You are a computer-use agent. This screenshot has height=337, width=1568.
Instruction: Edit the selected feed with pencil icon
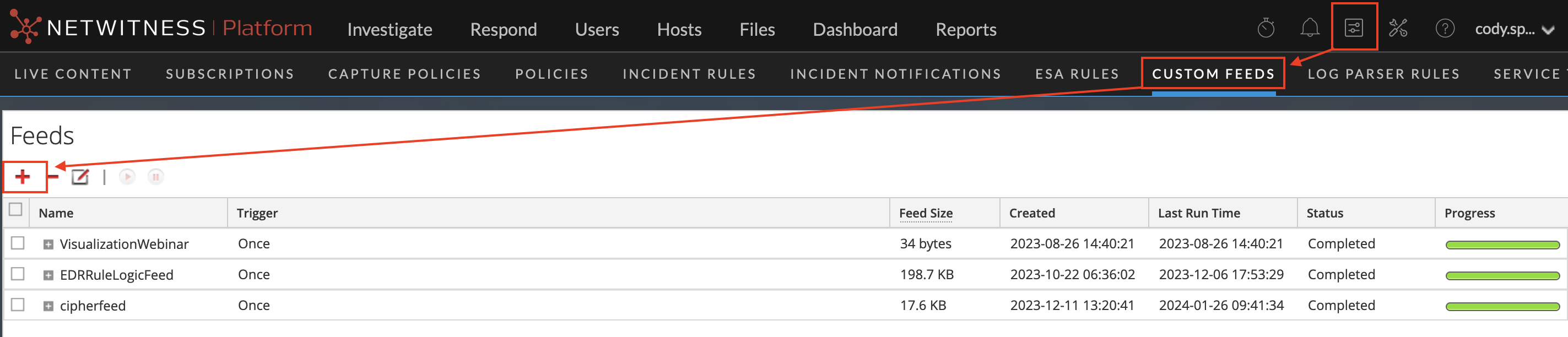(80, 177)
